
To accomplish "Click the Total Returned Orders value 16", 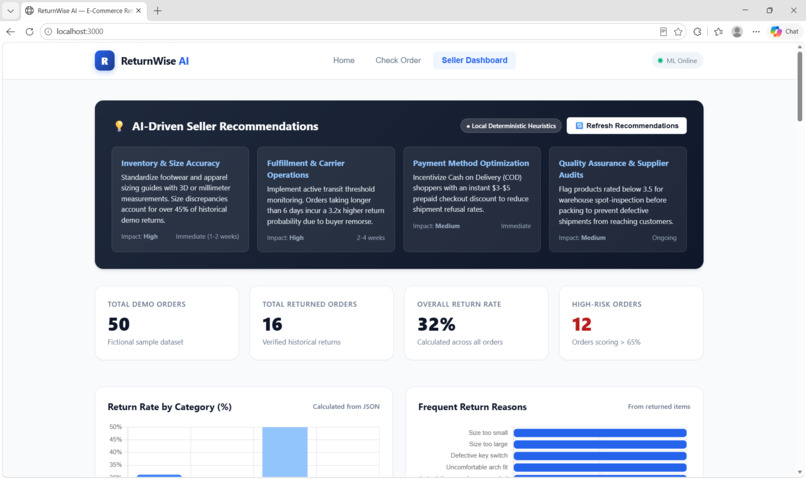I will (x=272, y=324).
